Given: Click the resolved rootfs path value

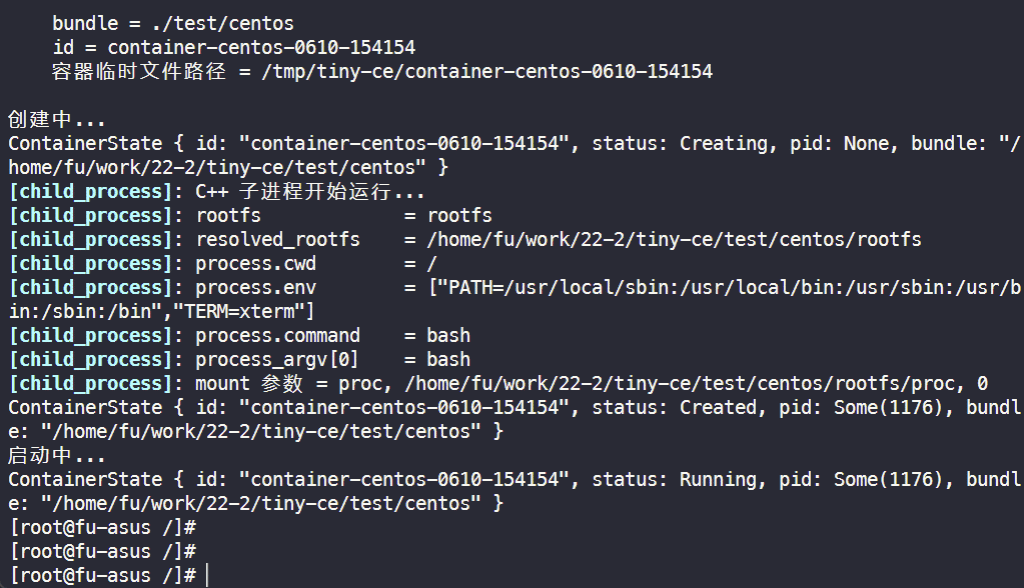Looking at the screenshot, I should [674, 240].
